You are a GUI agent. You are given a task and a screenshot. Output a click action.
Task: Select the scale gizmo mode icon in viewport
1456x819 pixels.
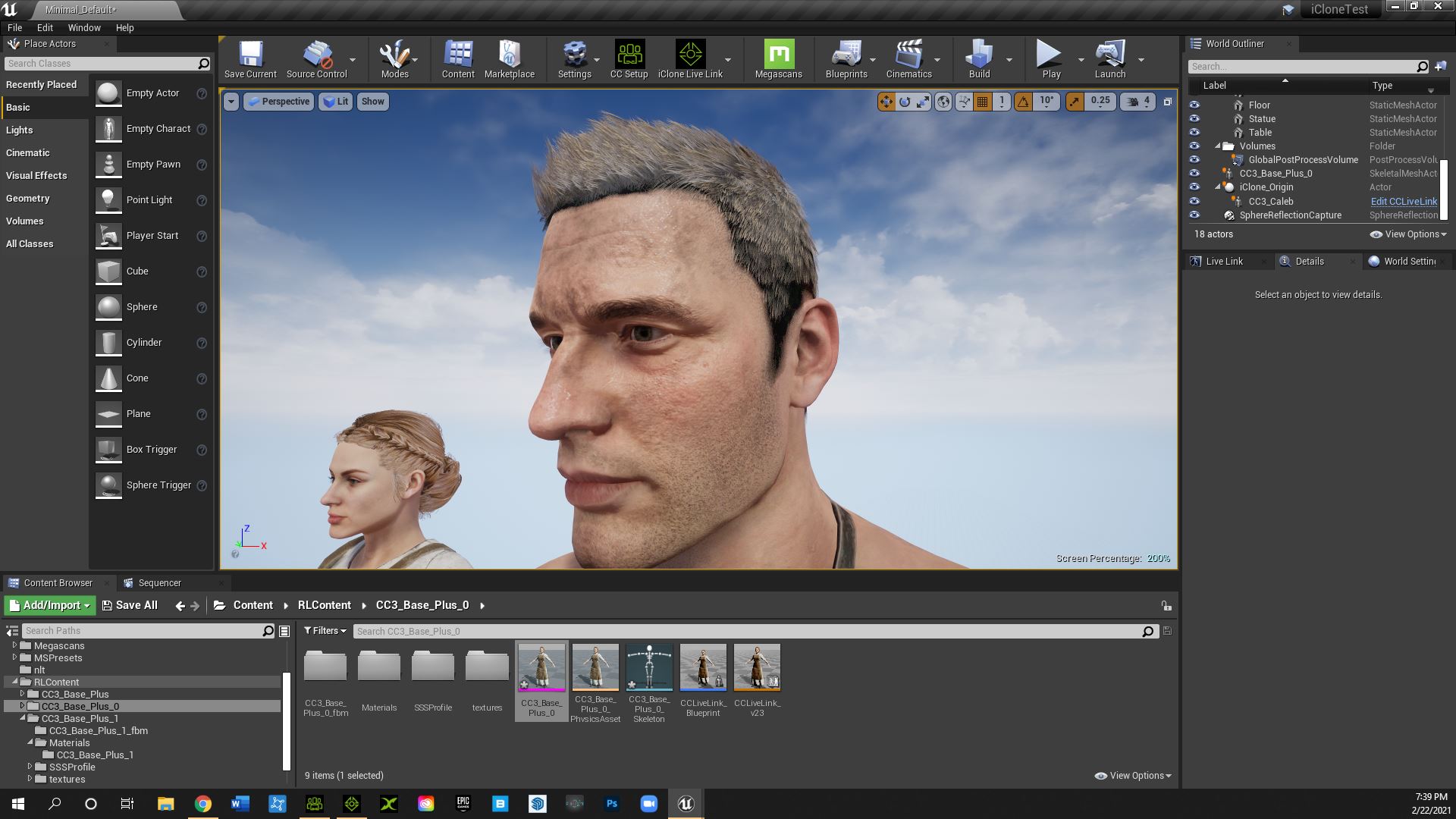[x=923, y=102]
